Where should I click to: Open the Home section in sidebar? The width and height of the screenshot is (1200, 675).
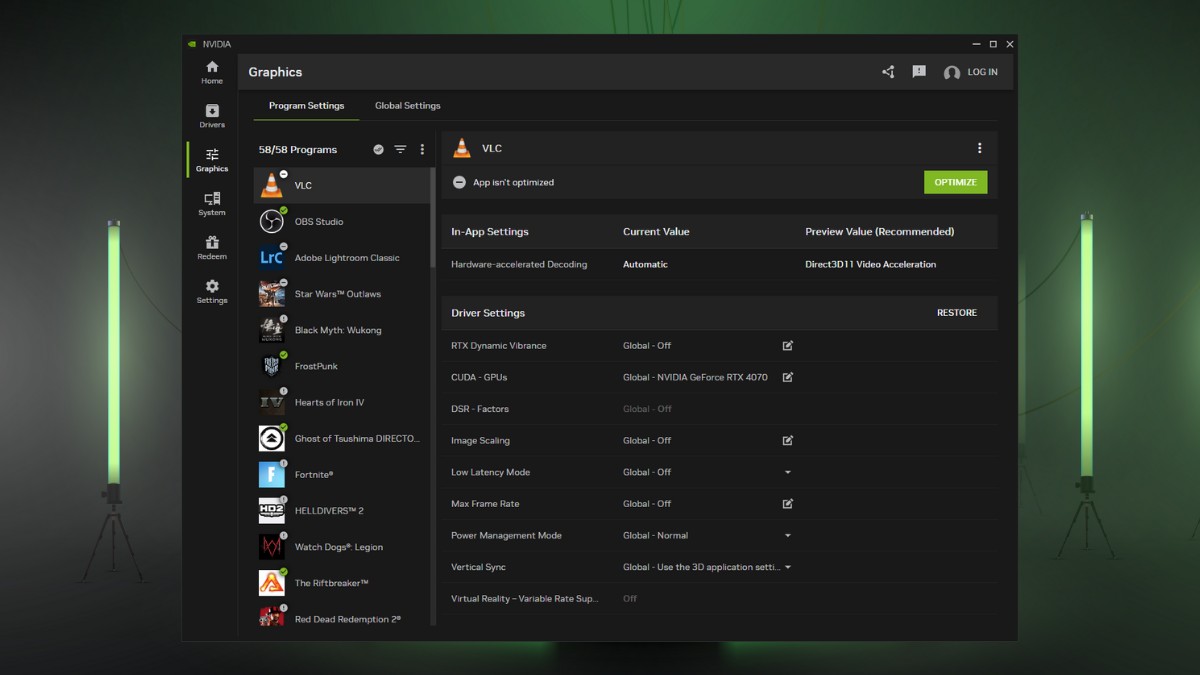(212, 72)
